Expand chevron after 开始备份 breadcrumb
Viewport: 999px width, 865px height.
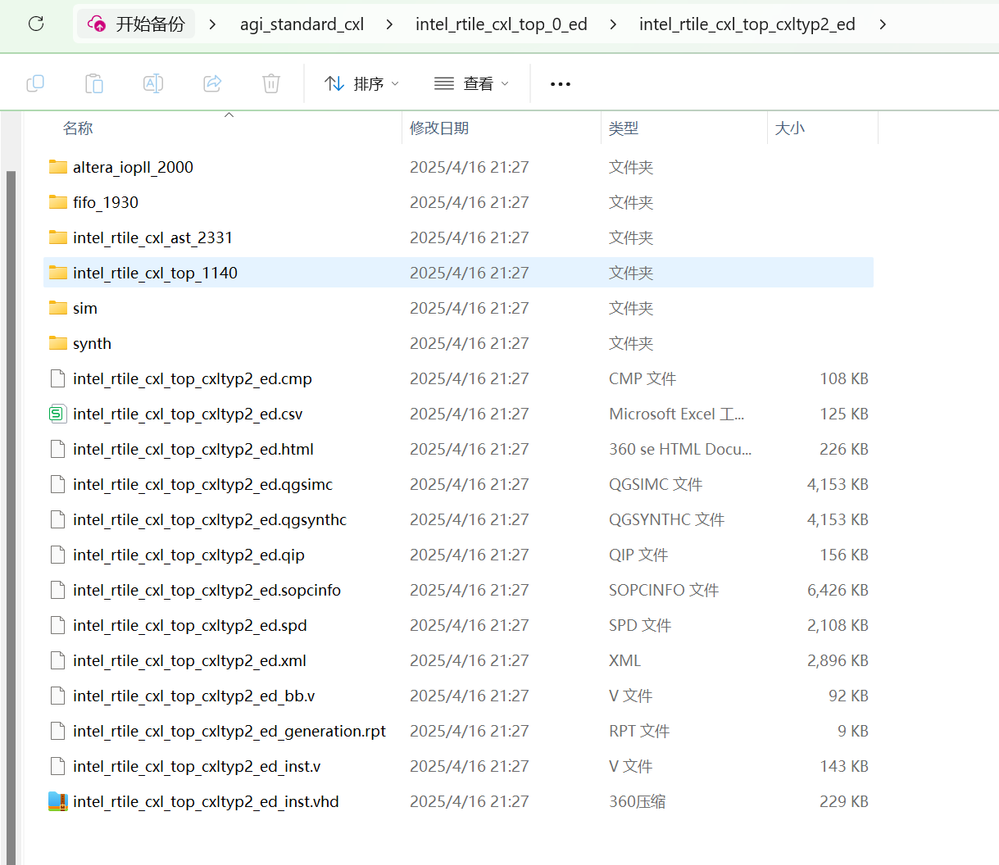(212, 24)
